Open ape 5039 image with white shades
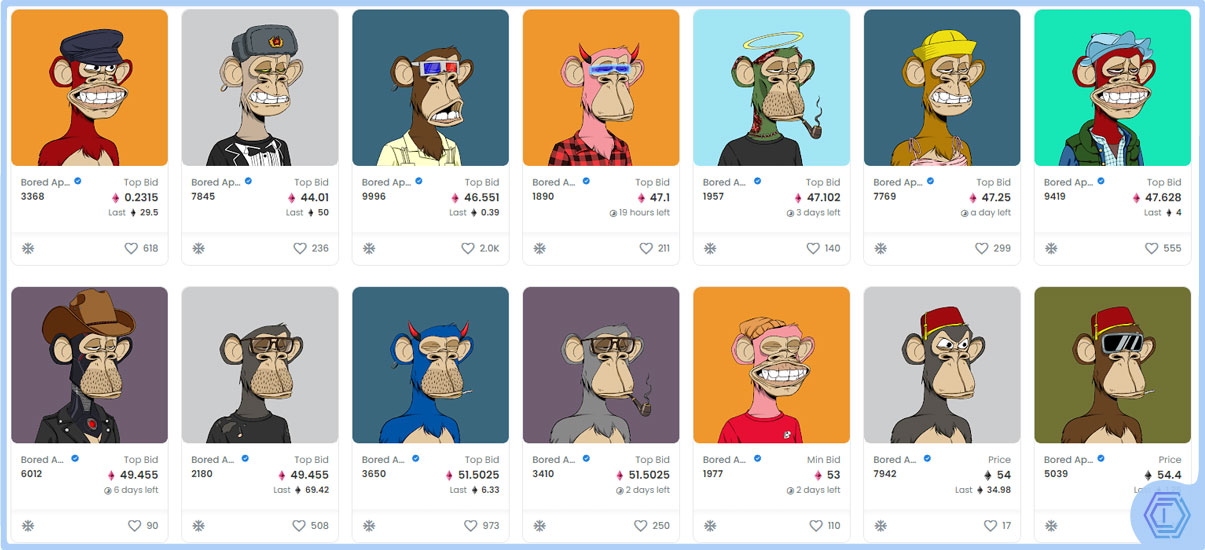The height and width of the screenshot is (550, 1205). [1112, 365]
